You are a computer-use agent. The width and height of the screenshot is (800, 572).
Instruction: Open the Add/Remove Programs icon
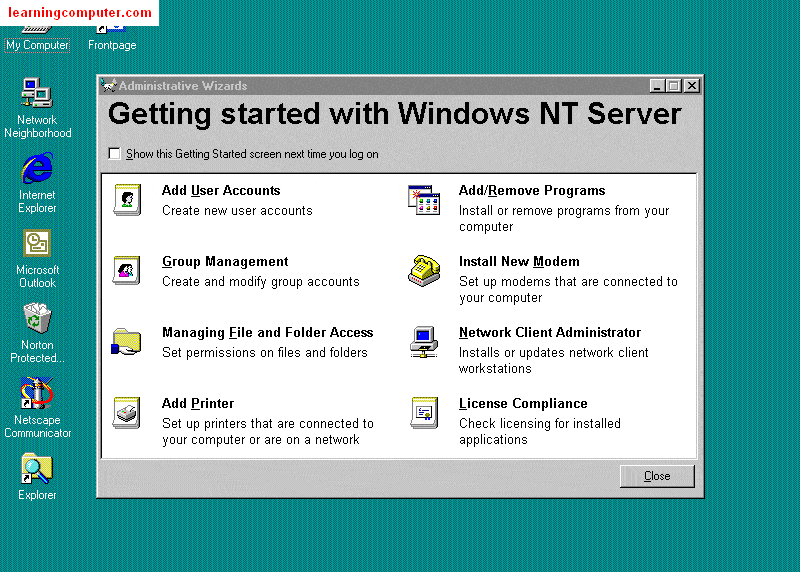[x=424, y=200]
